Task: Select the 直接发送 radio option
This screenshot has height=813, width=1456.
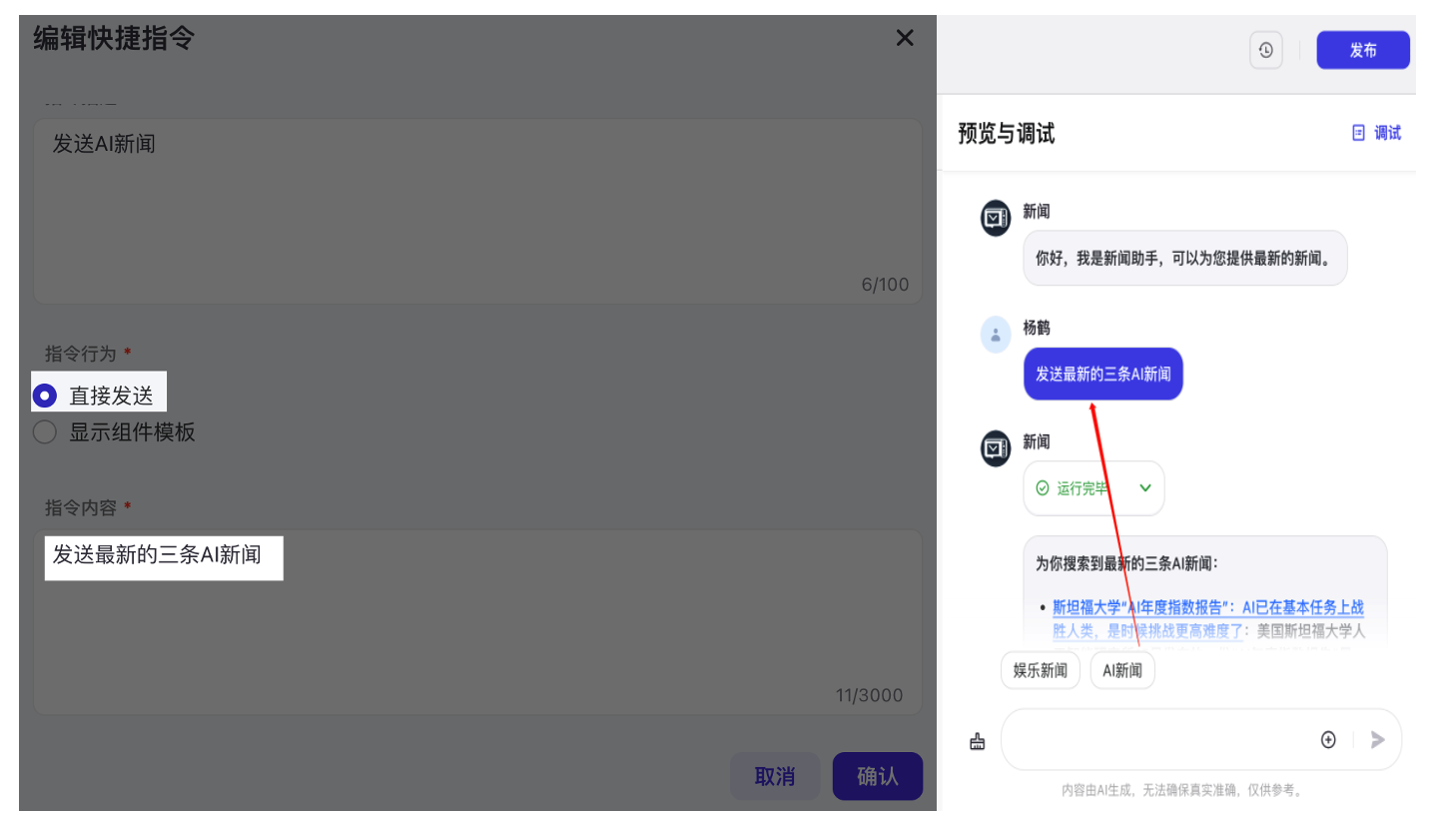Action: 45,396
